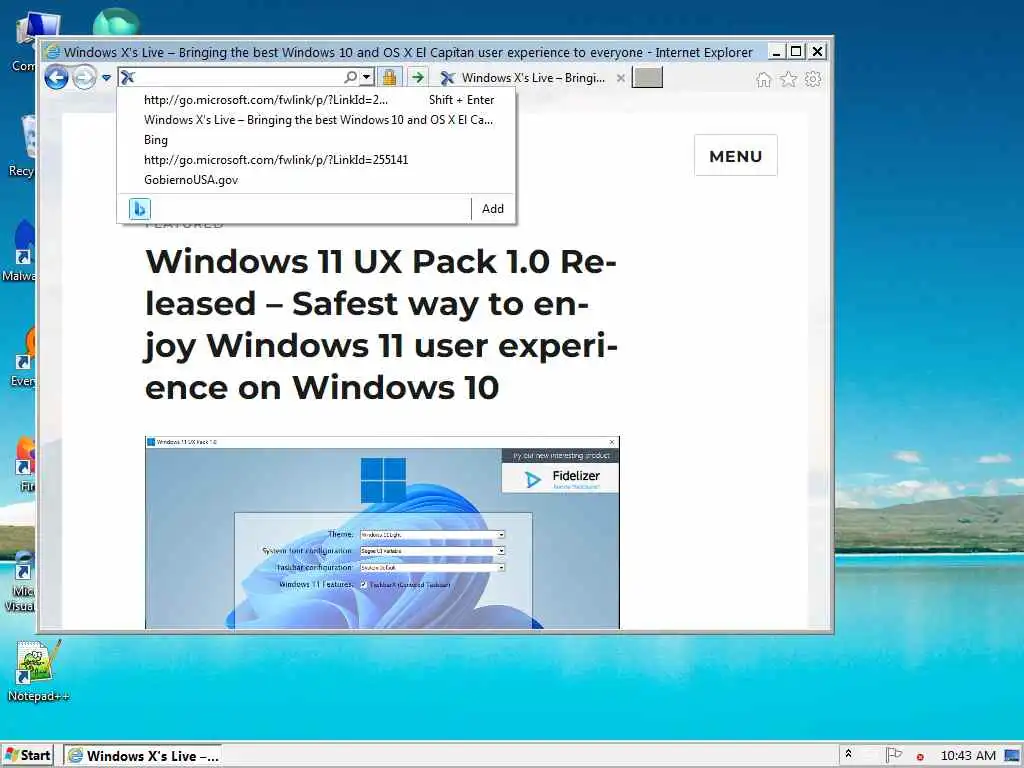Open Favorites with the star icon
Viewport: 1024px width, 768px height.
(789, 79)
